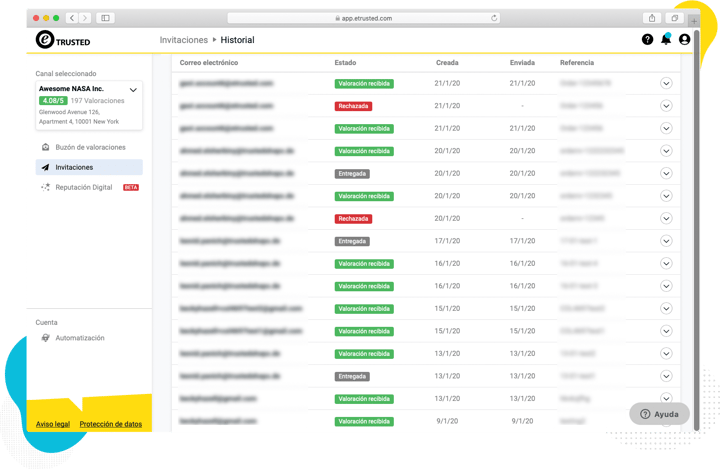The width and height of the screenshot is (720, 469).
Task: Click the 4.08/5 rating badge
Action: coord(53,101)
